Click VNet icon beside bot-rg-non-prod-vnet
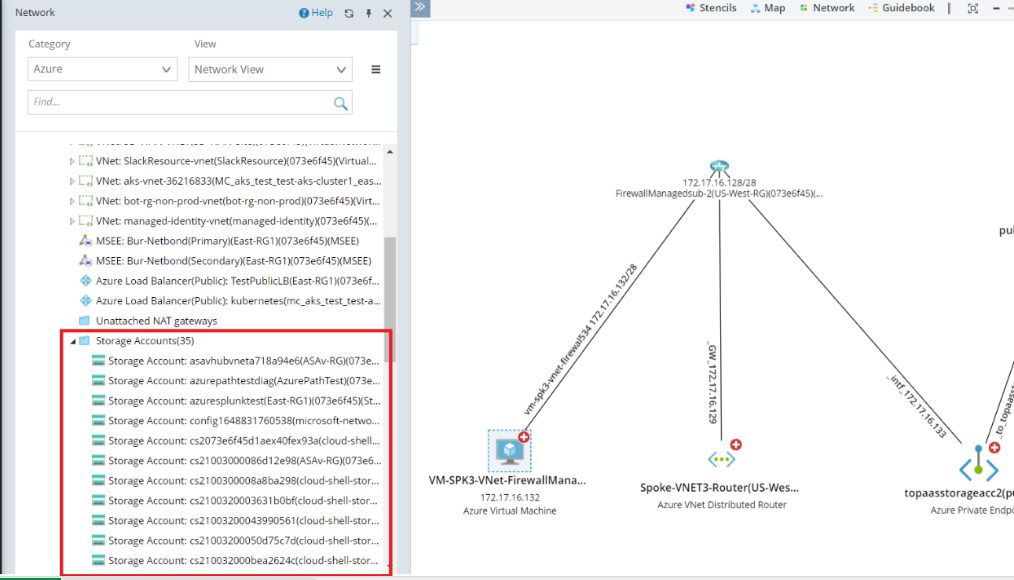This screenshot has height=580, width=1014. click(x=85, y=201)
